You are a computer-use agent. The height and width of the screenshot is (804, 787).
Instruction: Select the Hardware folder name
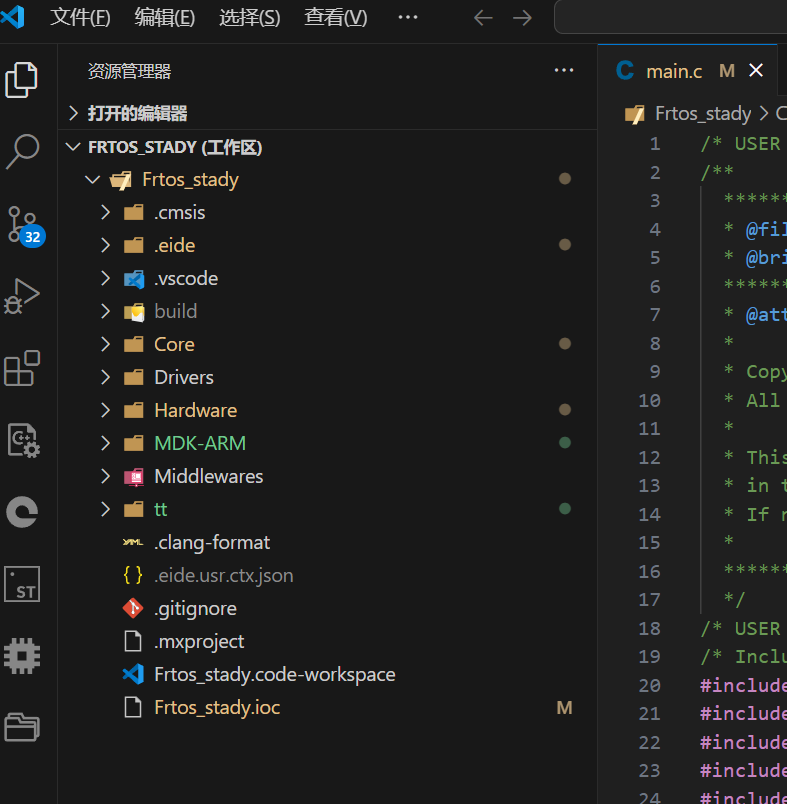pyautogui.click(x=195, y=410)
